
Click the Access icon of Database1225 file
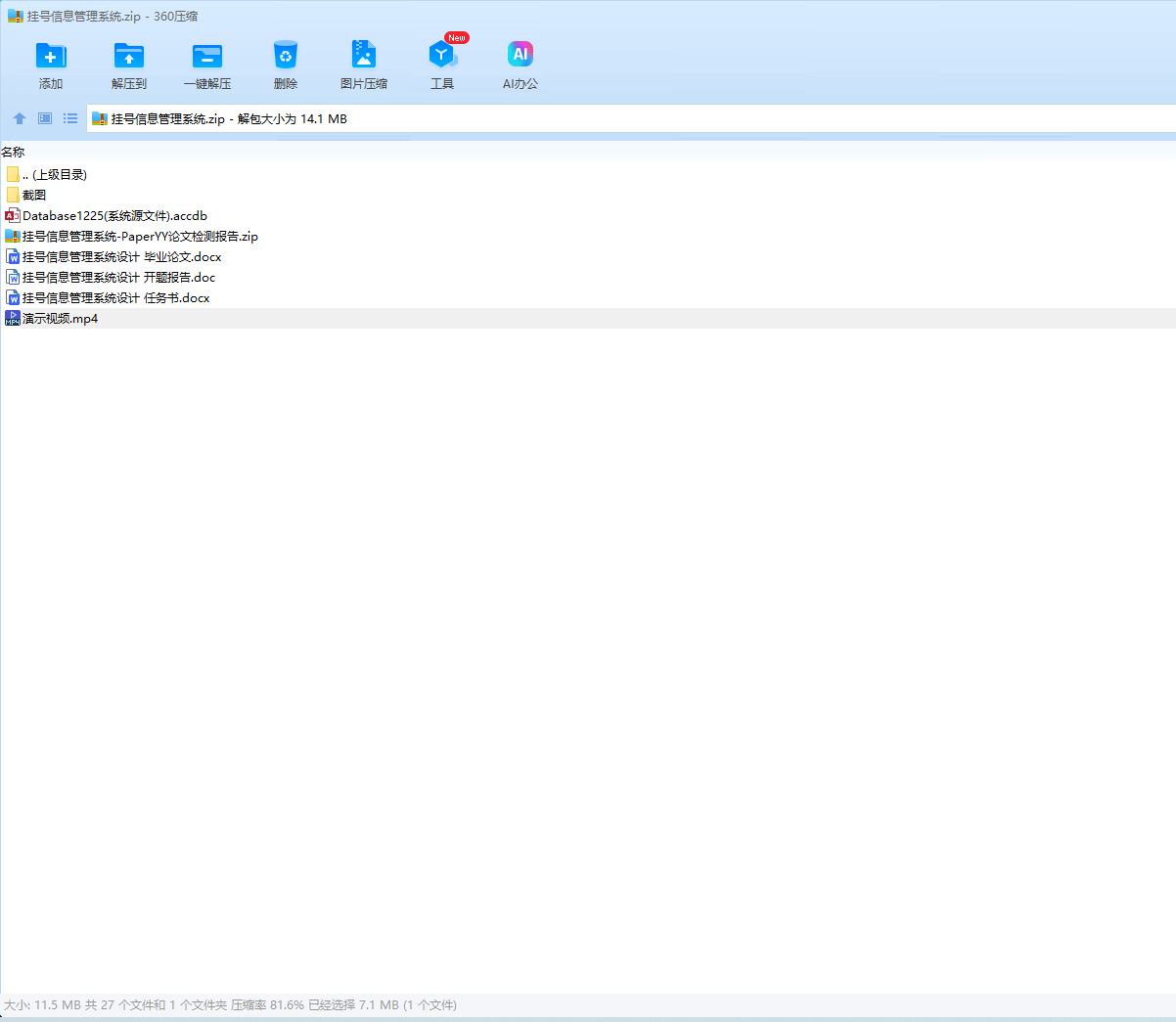coord(13,216)
